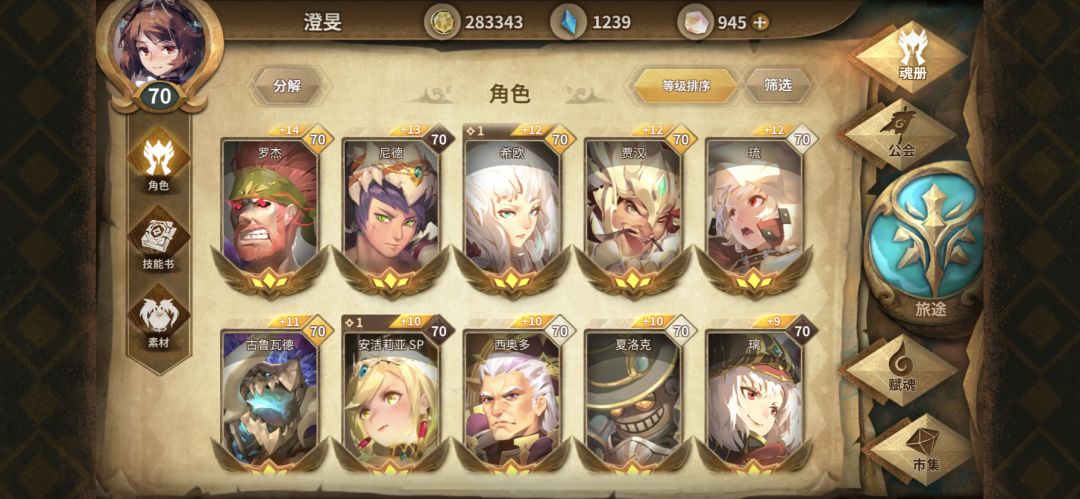
Task: Open the 古鲁瓦德 character card
Action: [x=270, y=394]
